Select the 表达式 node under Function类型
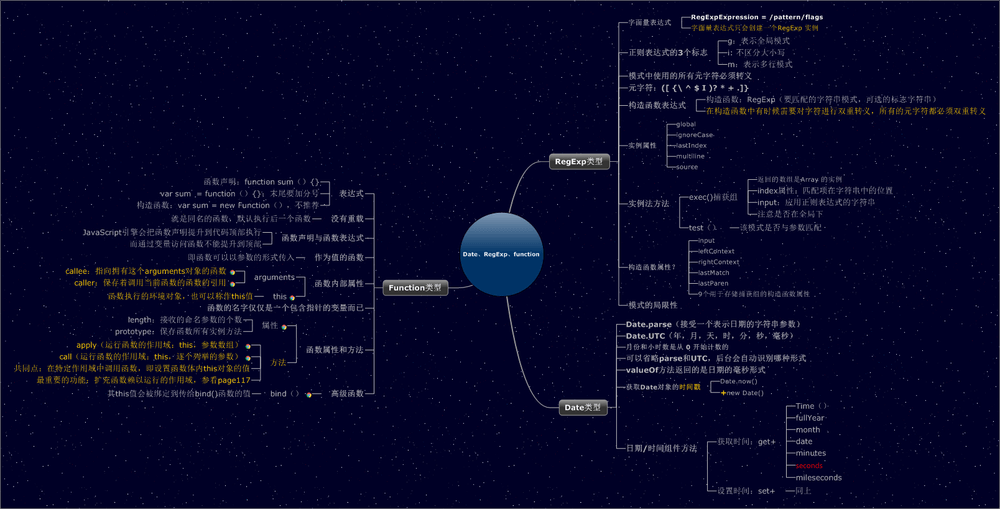Image resolution: width=1000 pixels, height=509 pixels. [351, 193]
